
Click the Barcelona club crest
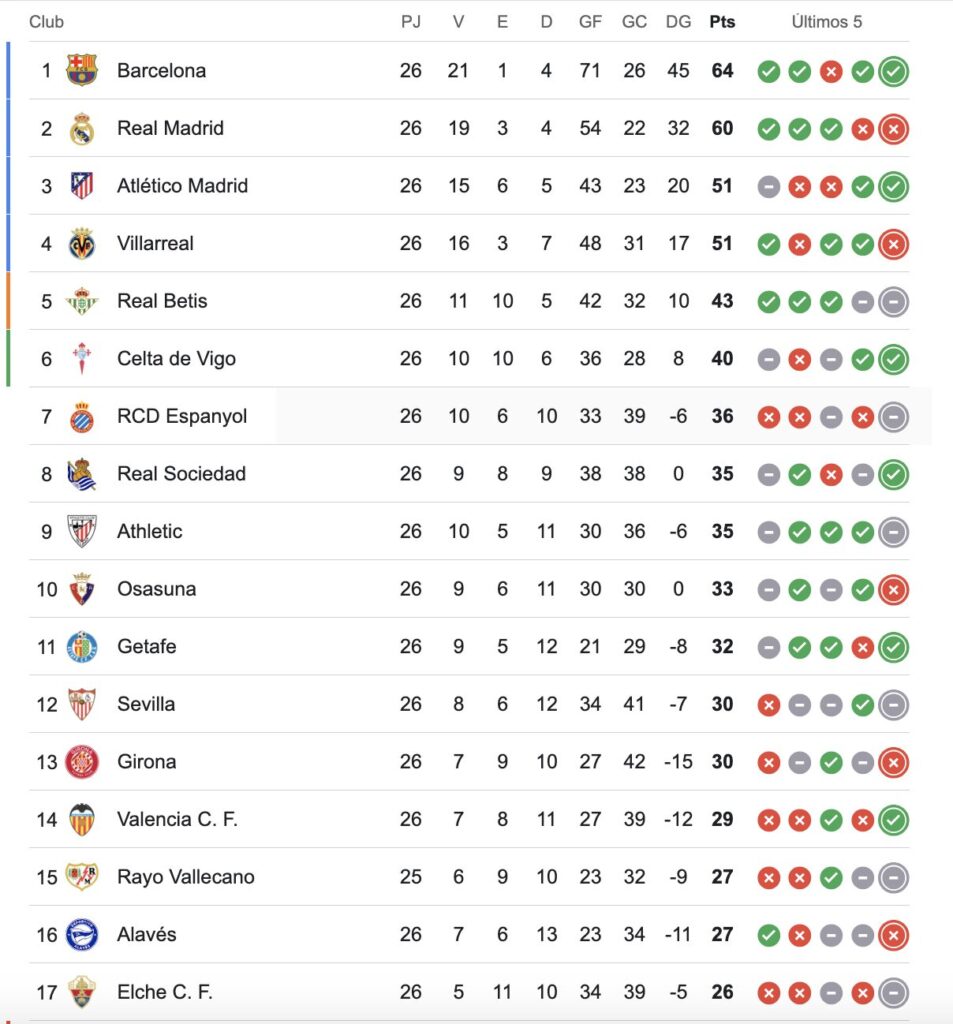tap(82, 70)
